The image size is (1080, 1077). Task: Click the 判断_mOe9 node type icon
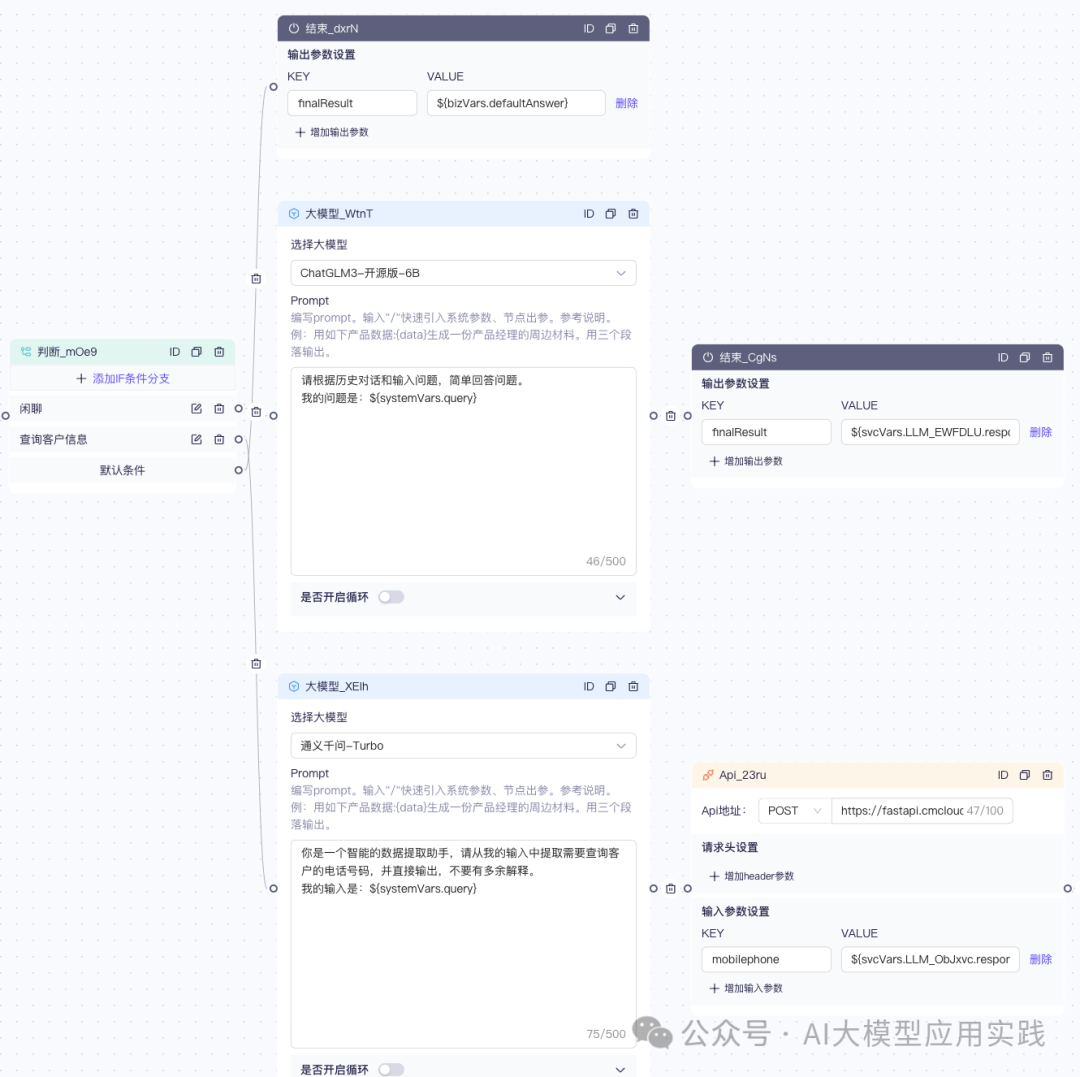[25, 351]
